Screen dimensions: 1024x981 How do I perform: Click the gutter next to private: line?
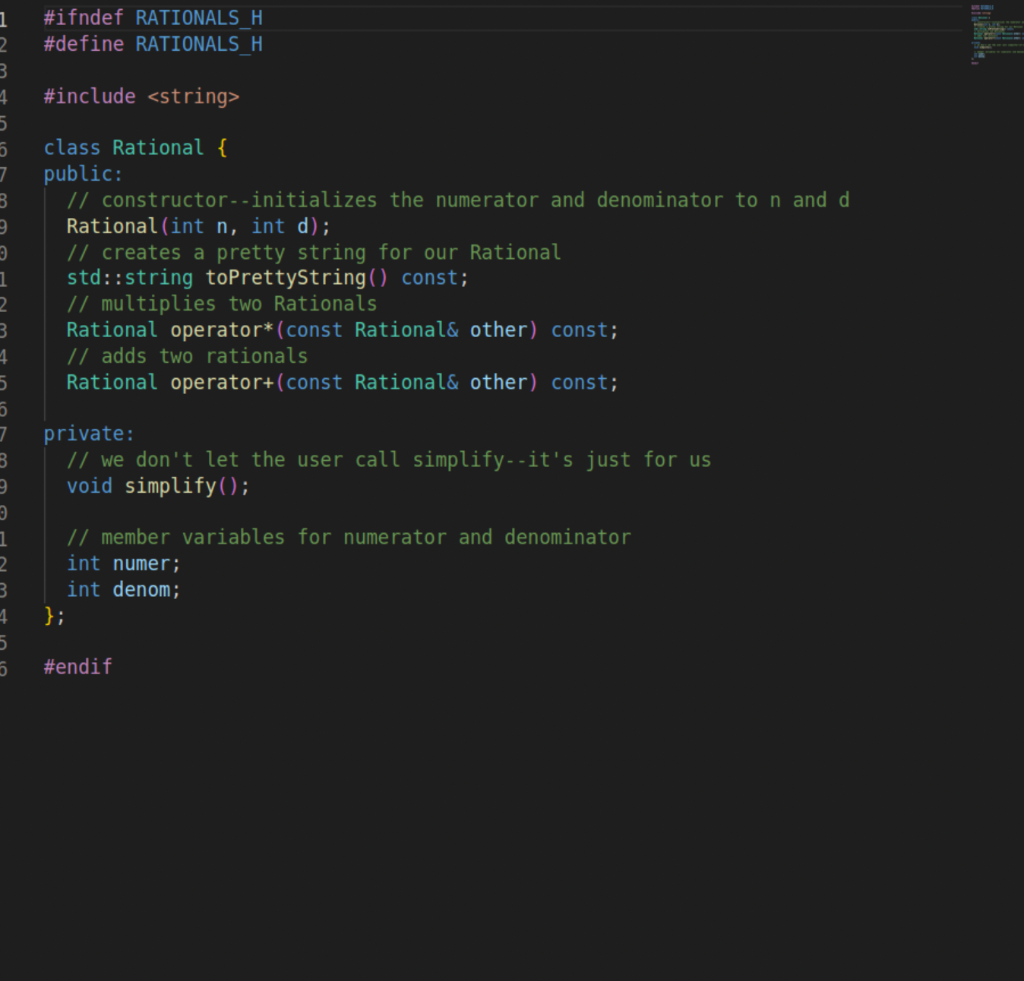(x=5, y=433)
